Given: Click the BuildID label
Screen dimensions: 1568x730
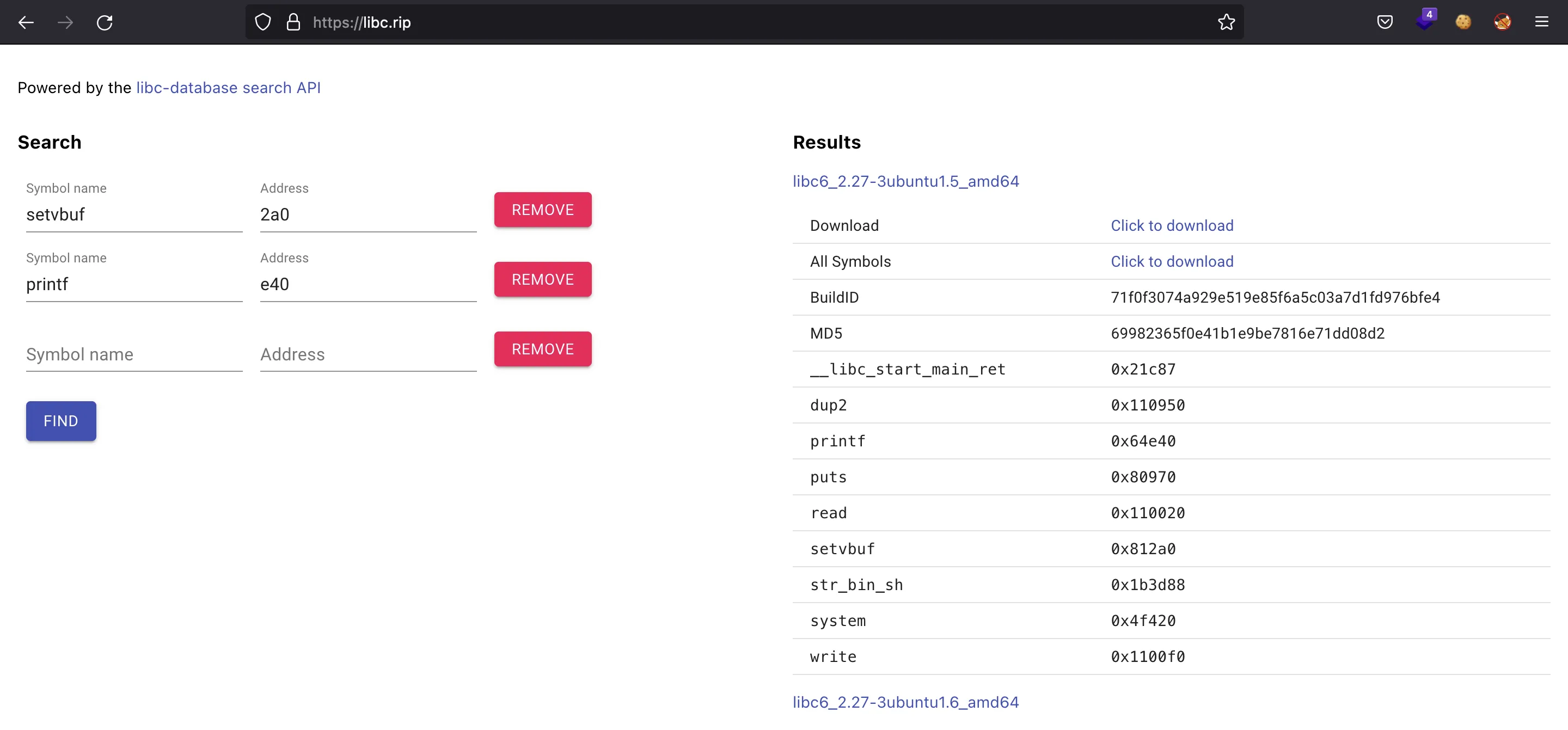Looking at the screenshot, I should click(x=834, y=298).
